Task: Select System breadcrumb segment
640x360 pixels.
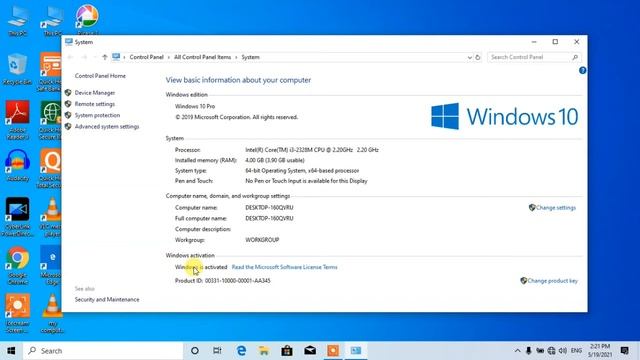Action: point(250,57)
